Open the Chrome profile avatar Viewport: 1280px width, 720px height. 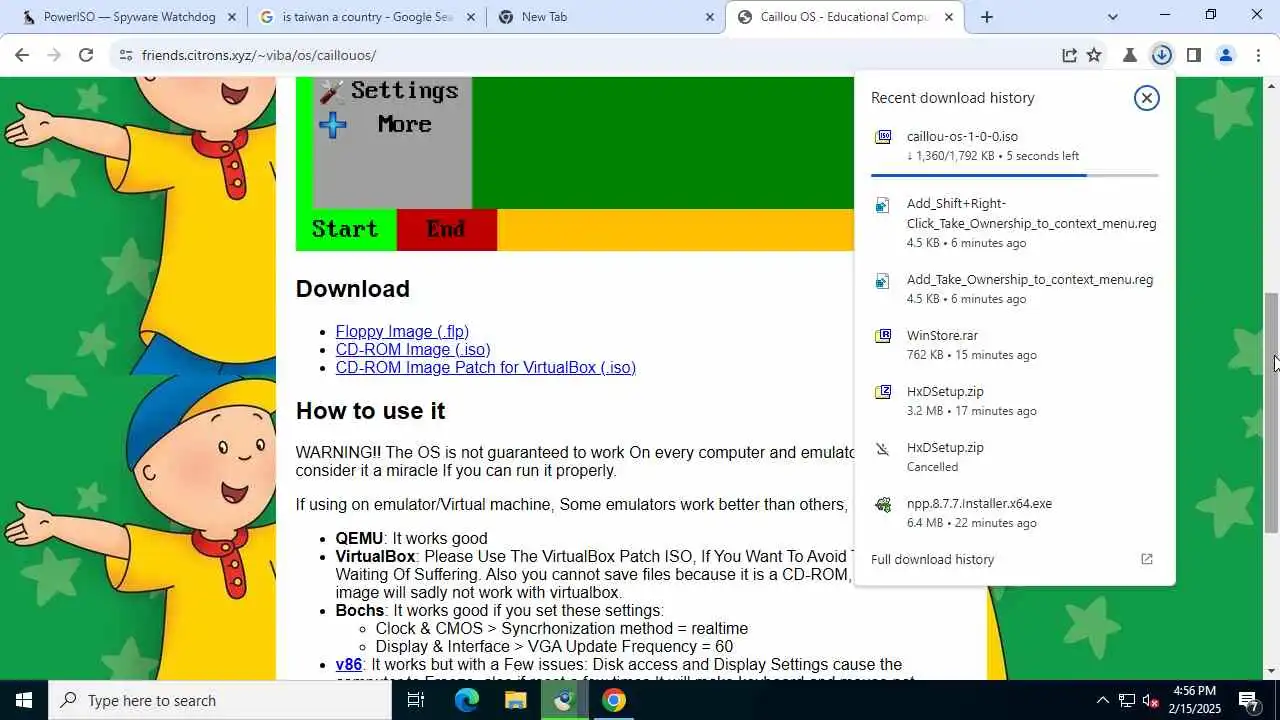point(1225,55)
